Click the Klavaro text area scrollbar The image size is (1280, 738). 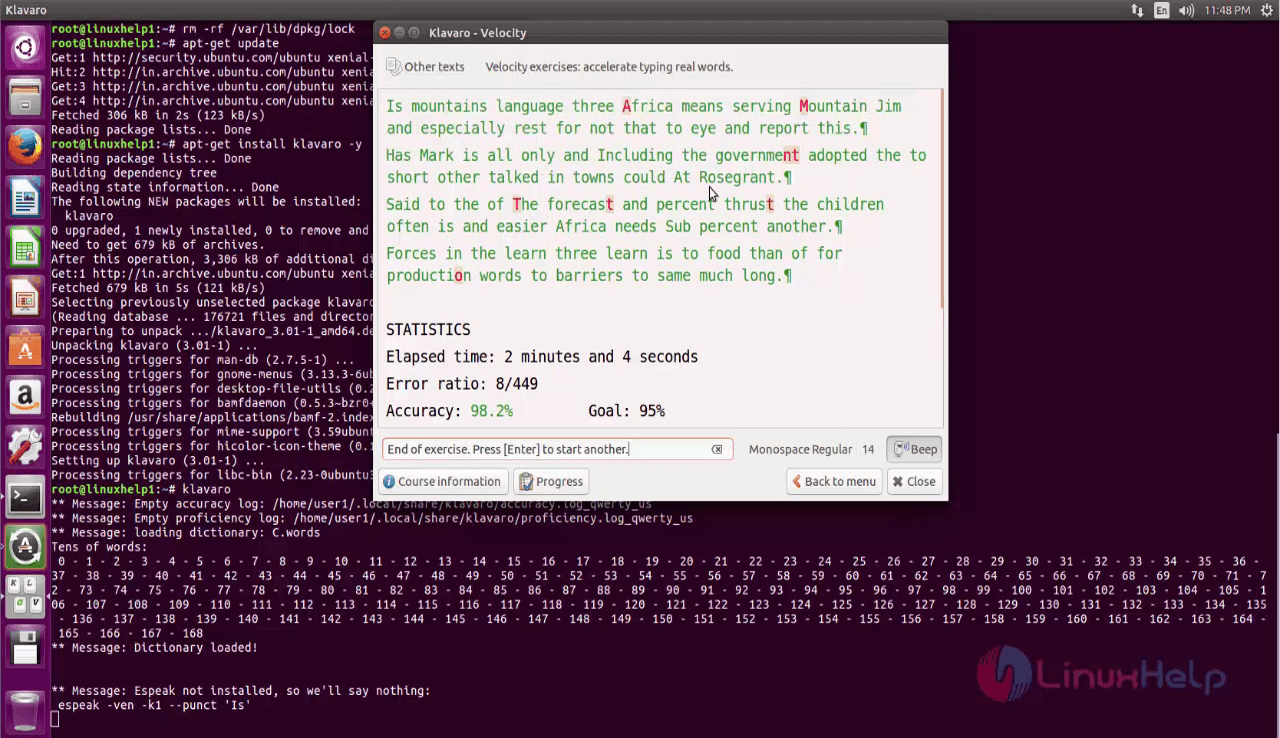[942, 198]
